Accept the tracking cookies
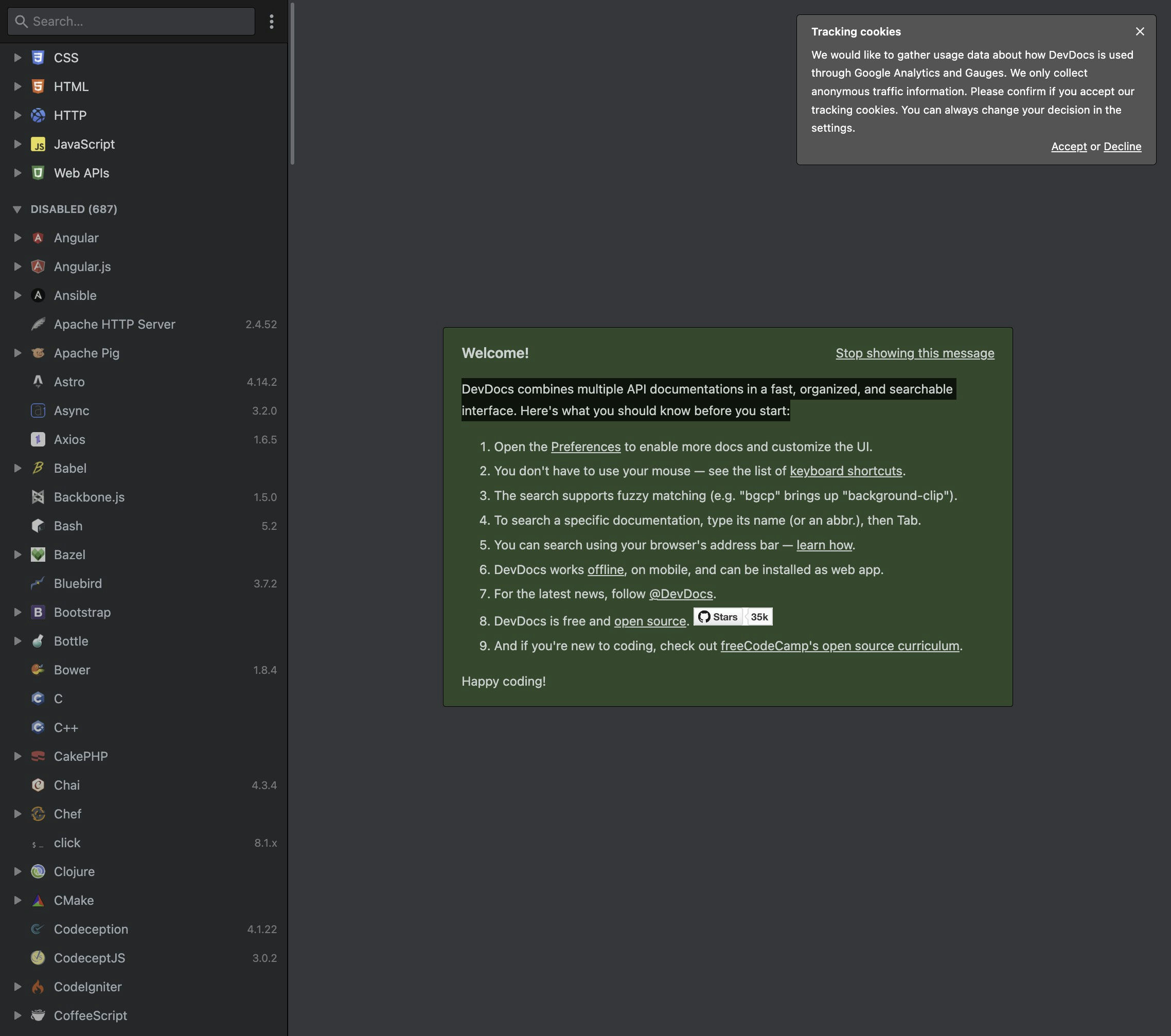The width and height of the screenshot is (1171, 1036). click(1069, 147)
